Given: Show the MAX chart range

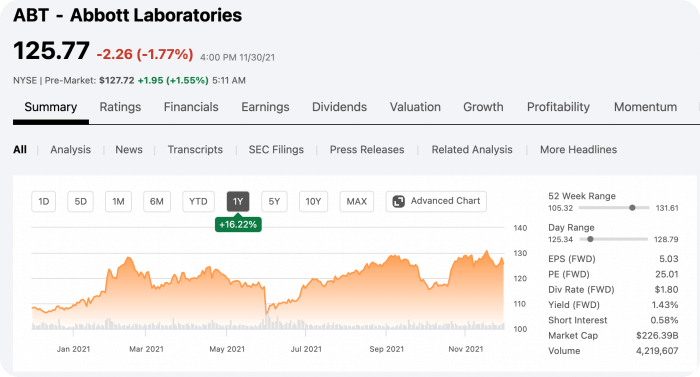Looking at the screenshot, I should click(357, 201).
